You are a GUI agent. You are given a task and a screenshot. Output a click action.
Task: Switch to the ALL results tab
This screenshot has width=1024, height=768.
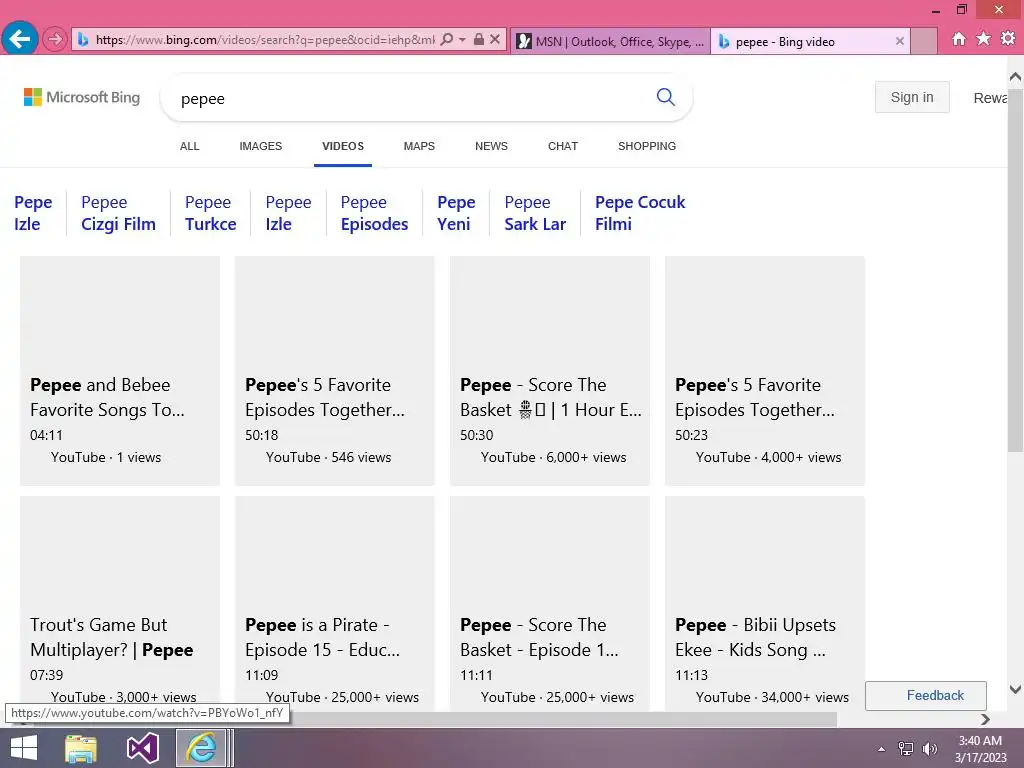[x=189, y=146]
